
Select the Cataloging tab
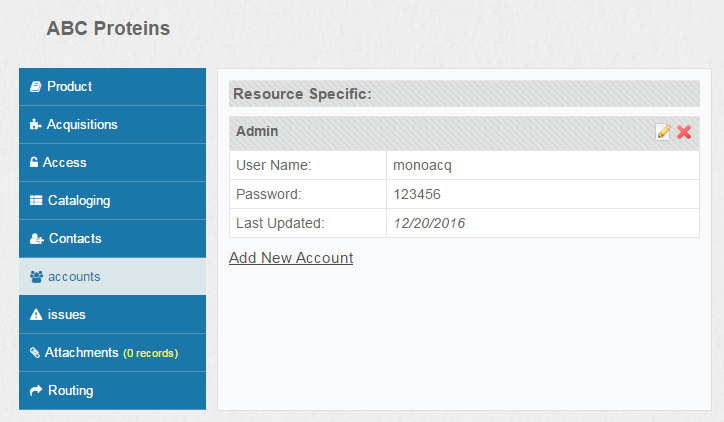pyautogui.click(x=112, y=200)
